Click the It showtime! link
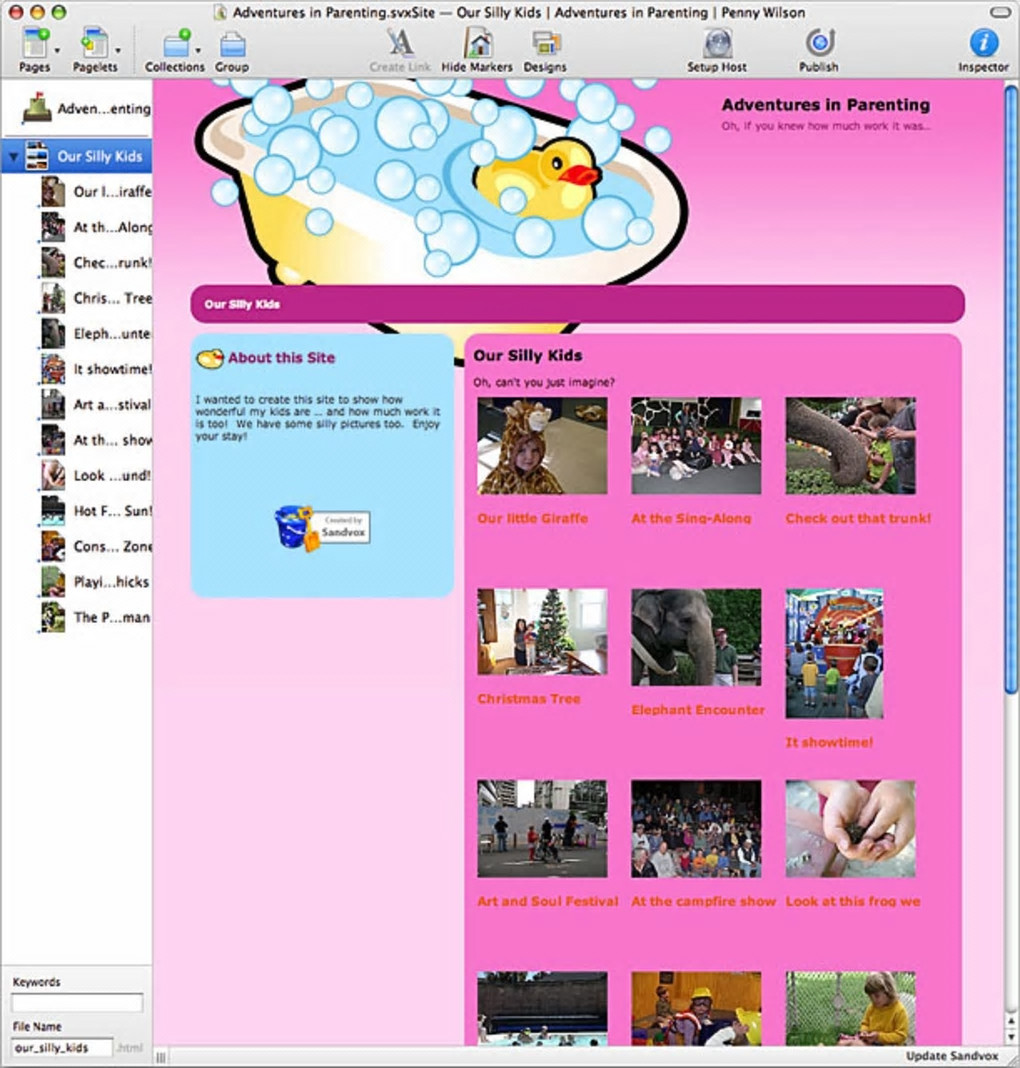The image size is (1020, 1068). tap(829, 742)
